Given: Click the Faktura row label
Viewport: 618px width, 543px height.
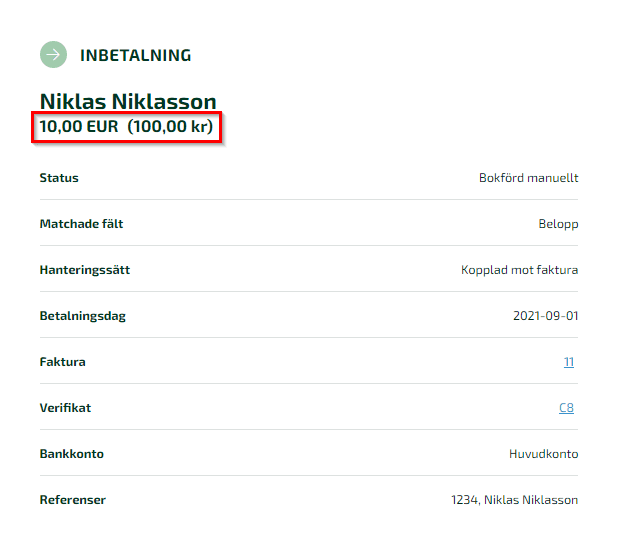Looking at the screenshot, I should point(63,362).
